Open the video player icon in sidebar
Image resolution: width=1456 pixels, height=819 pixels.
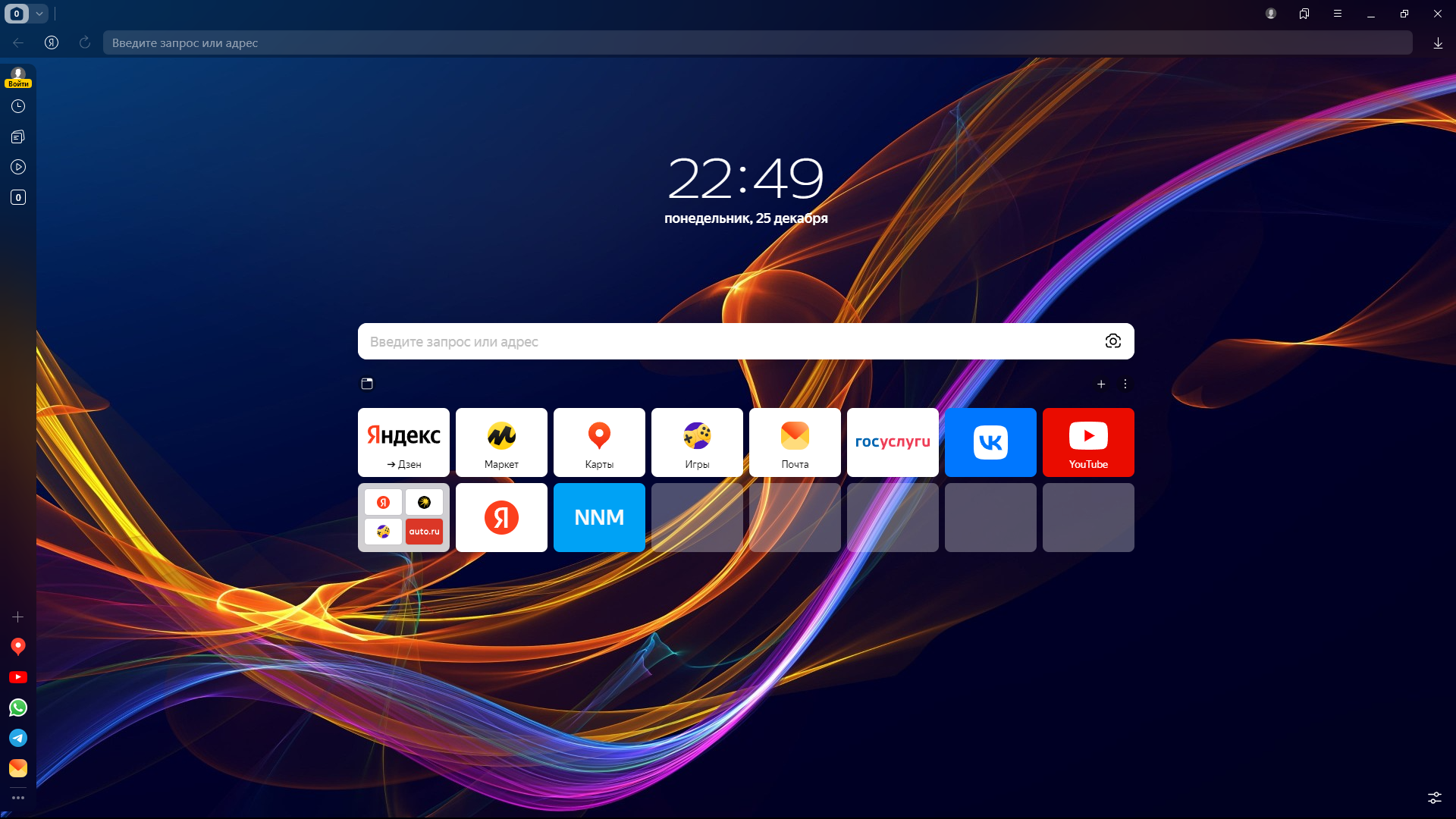click(18, 167)
